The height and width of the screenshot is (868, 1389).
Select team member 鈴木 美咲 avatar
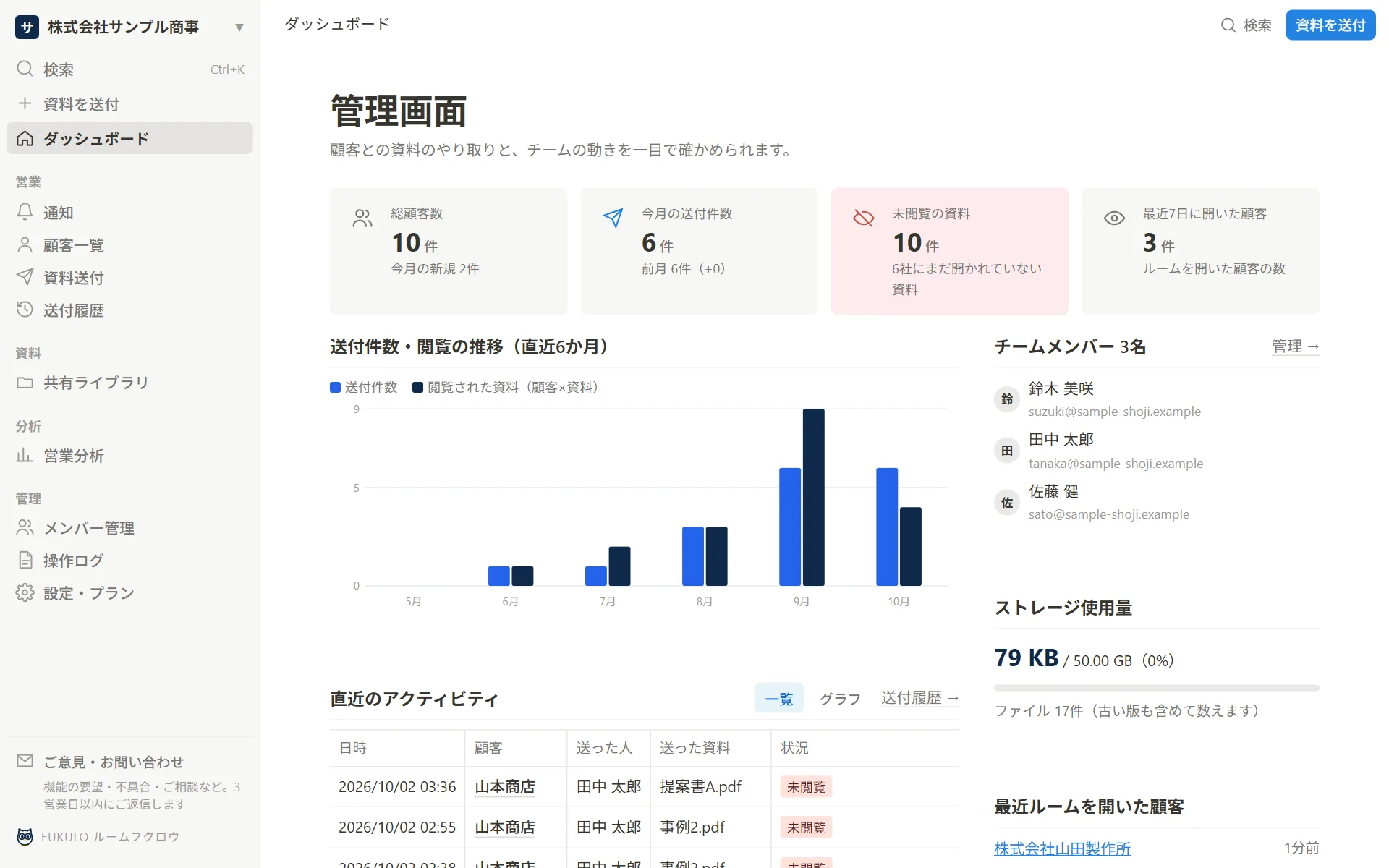point(1007,399)
